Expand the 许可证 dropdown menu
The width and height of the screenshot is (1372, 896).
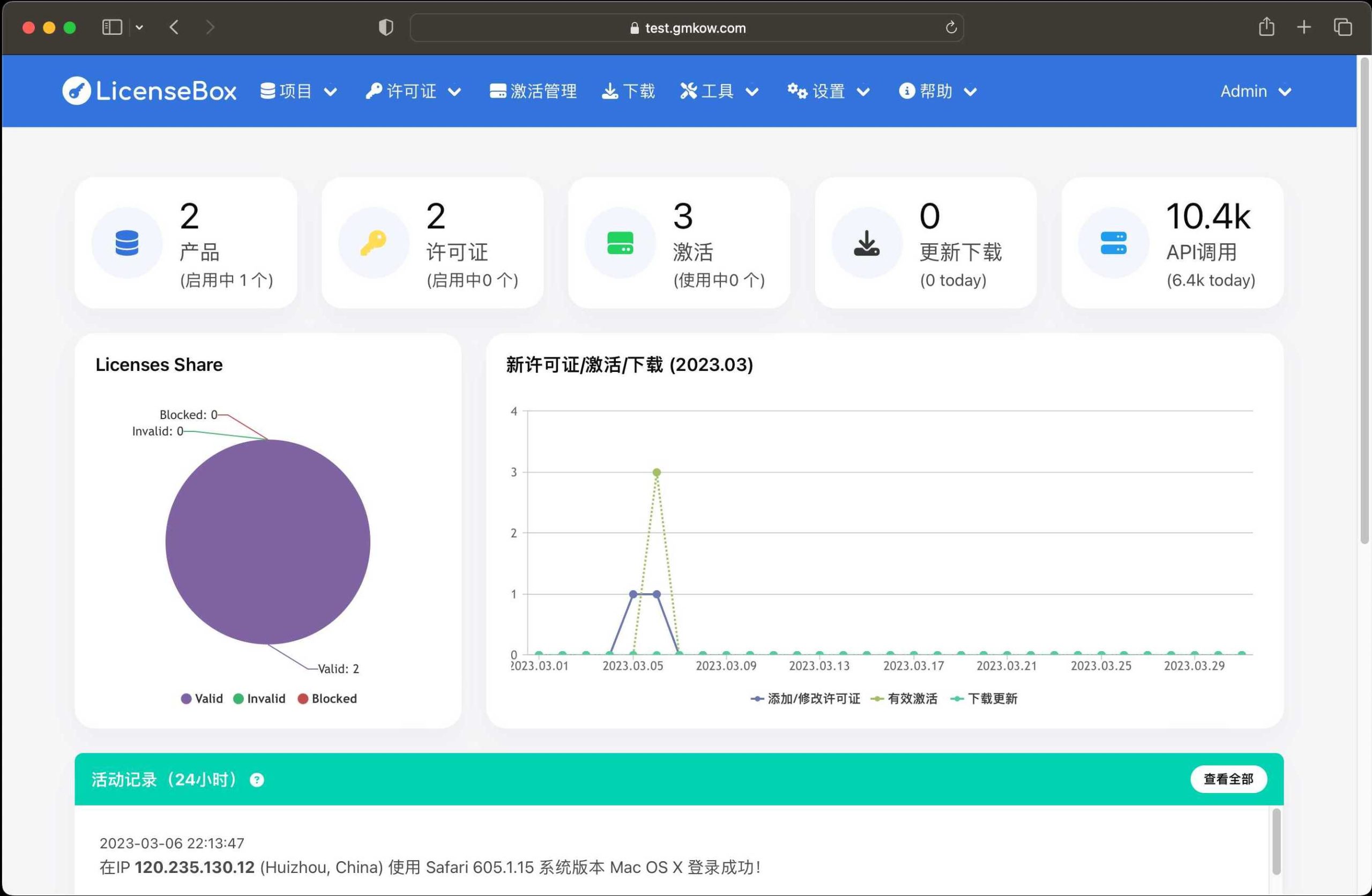pos(413,91)
